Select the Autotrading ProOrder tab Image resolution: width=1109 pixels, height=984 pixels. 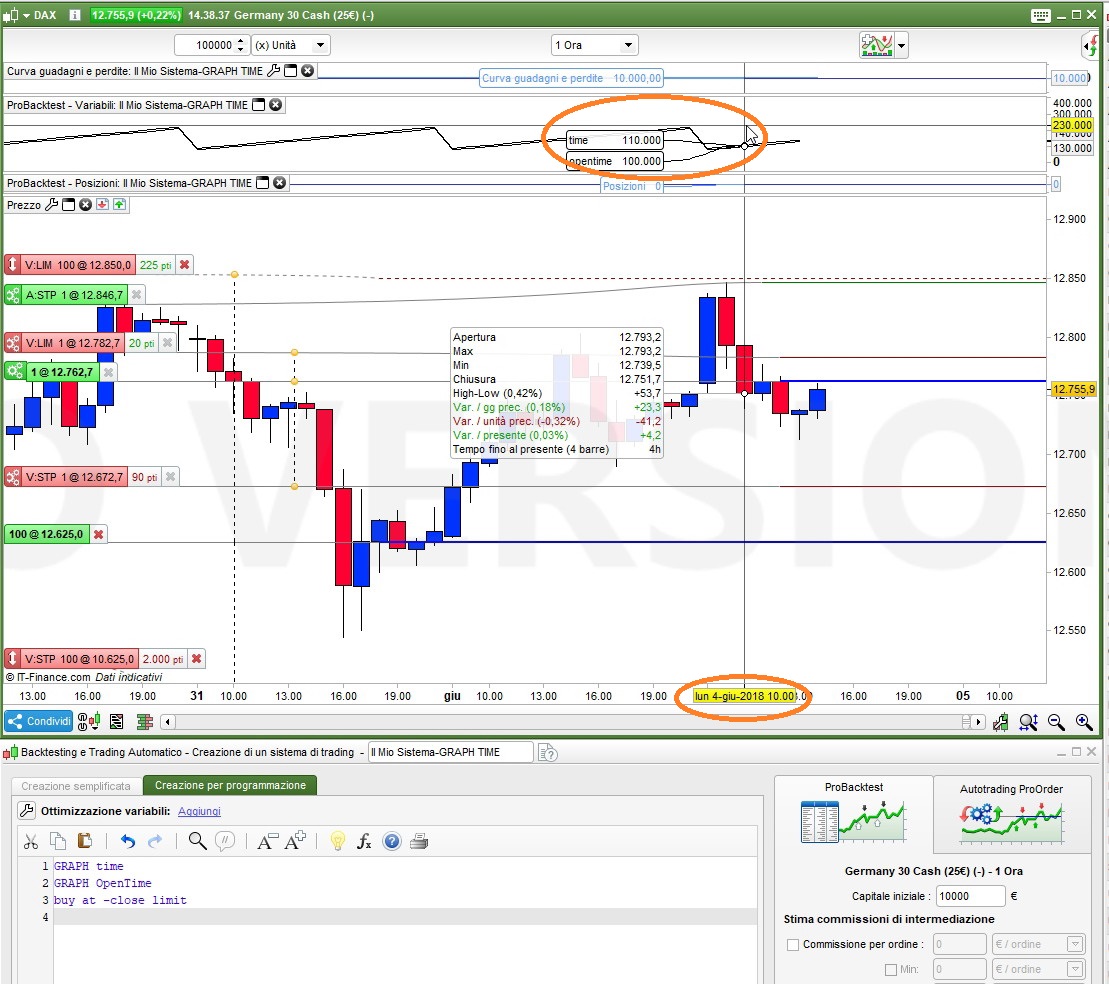[1011, 814]
